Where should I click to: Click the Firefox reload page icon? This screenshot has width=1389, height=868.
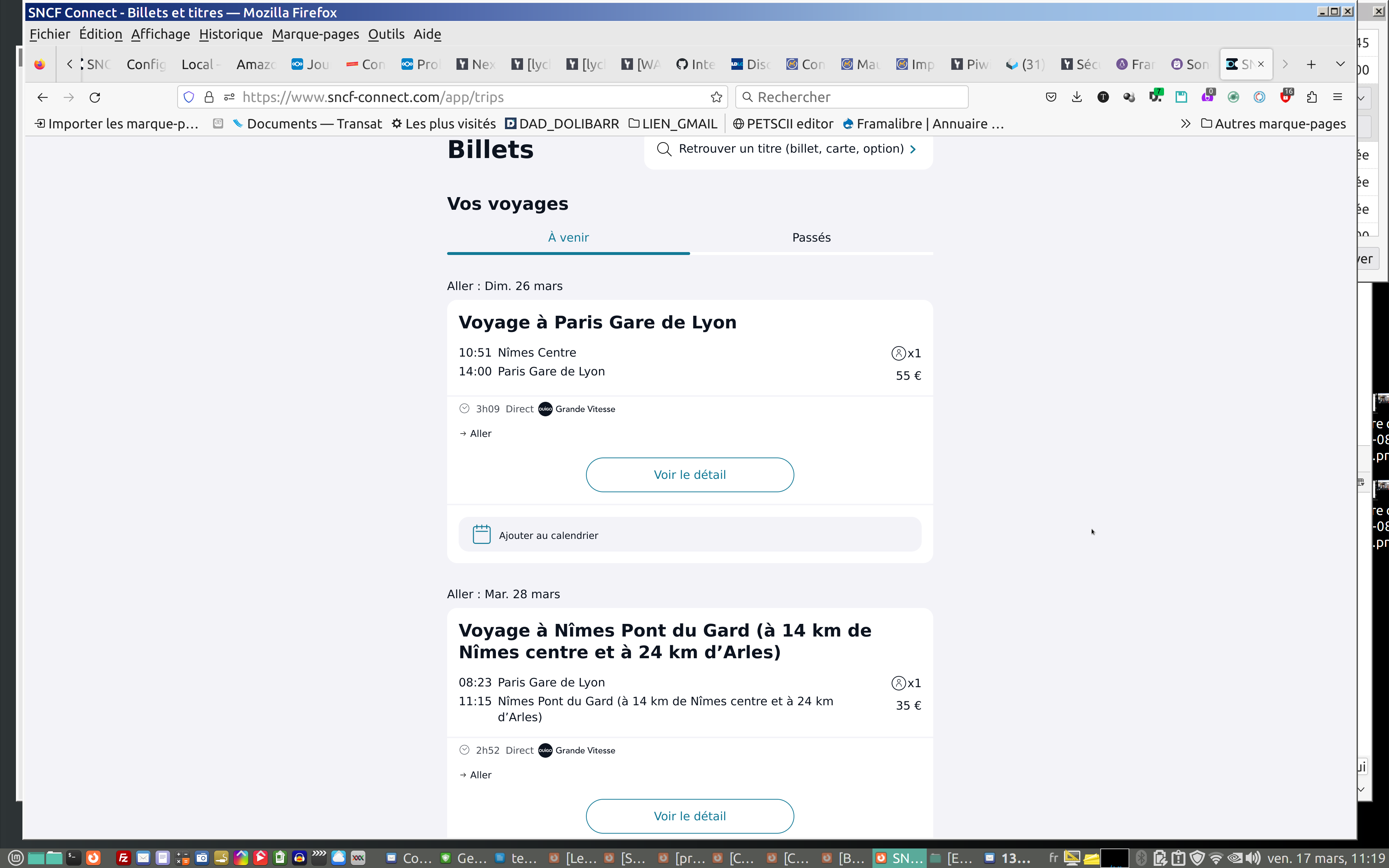pos(95,97)
